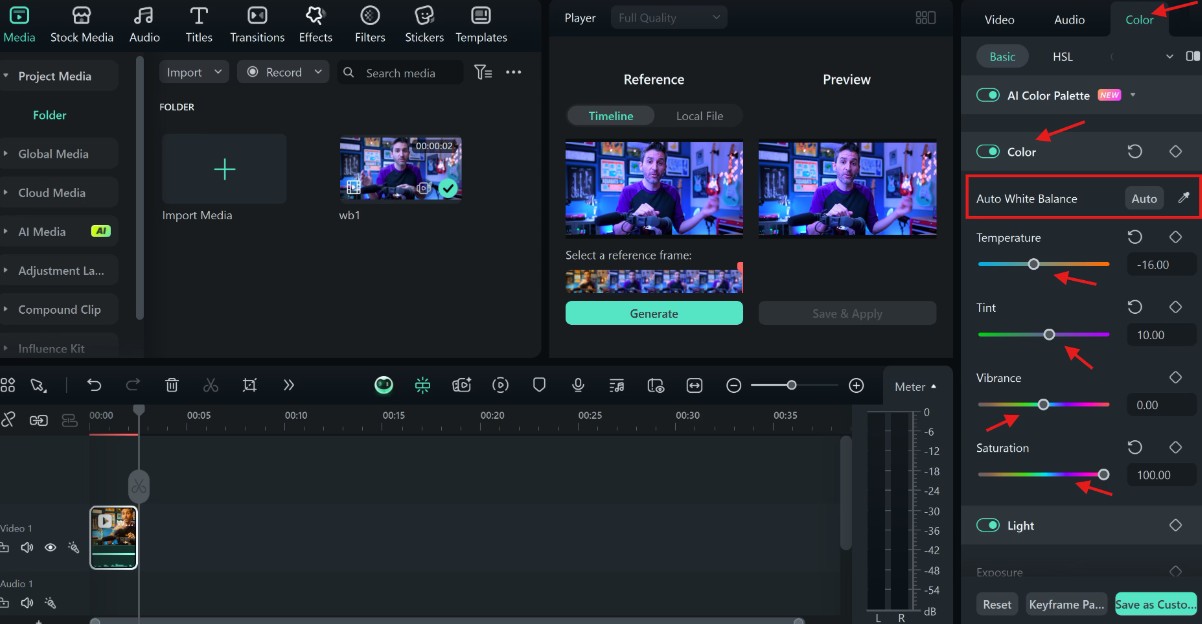Click the zoom-to-fit timeline icon
This screenshot has height=624, width=1202.
coord(695,385)
